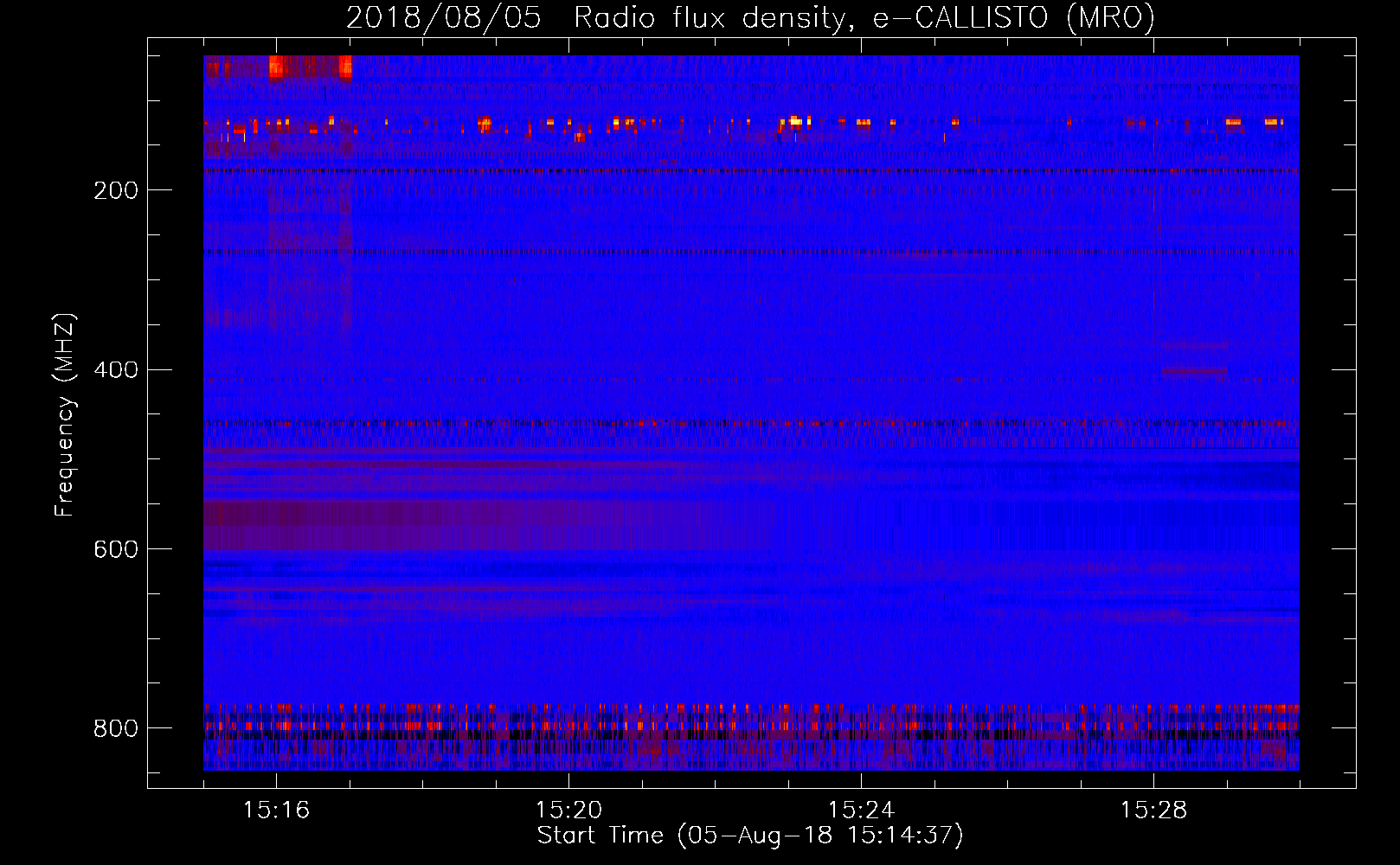The image size is (1400, 865).
Task: Click the 400 frequency tick label
Action: [x=116, y=370]
